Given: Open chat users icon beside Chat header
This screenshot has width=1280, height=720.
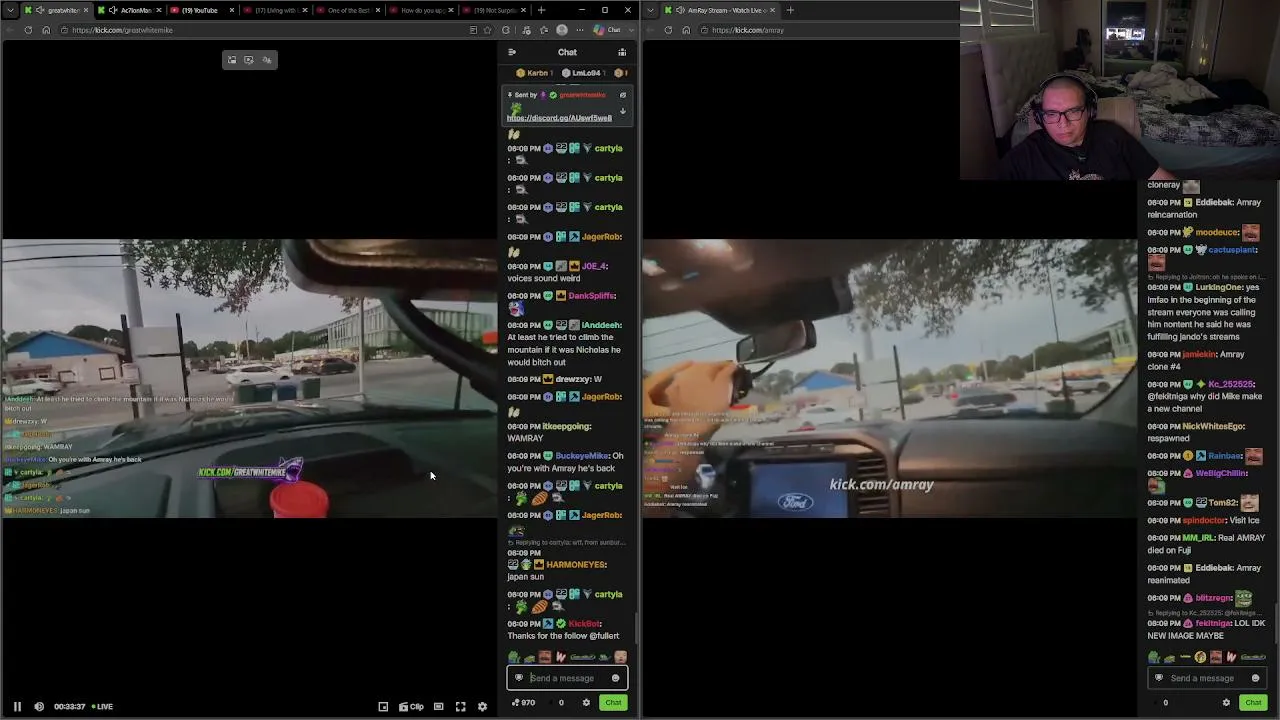Looking at the screenshot, I should (622, 52).
